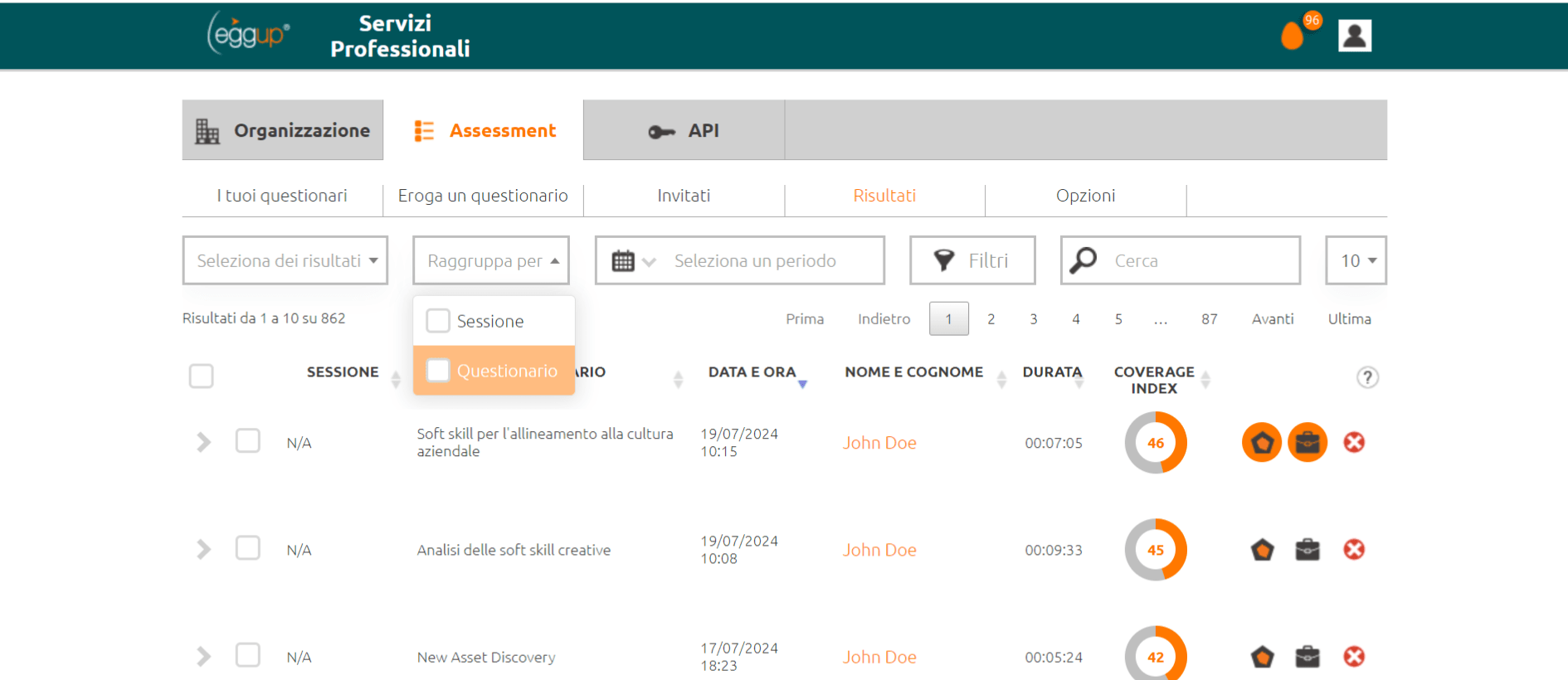The width and height of the screenshot is (1568, 680).
Task: Open the Opzioni subtab
Action: point(1085,196)
